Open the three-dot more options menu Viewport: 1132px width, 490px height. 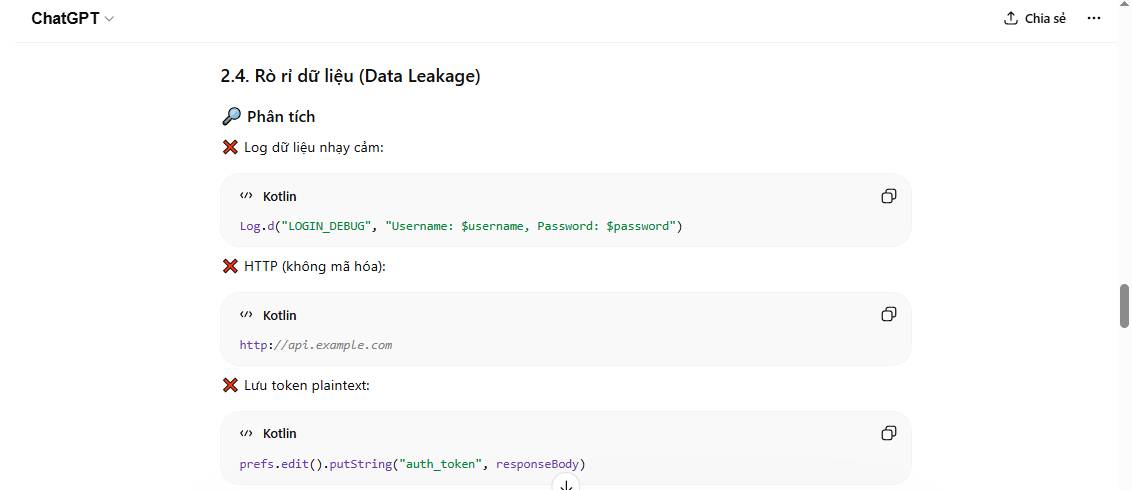[x=1095, y=19]
